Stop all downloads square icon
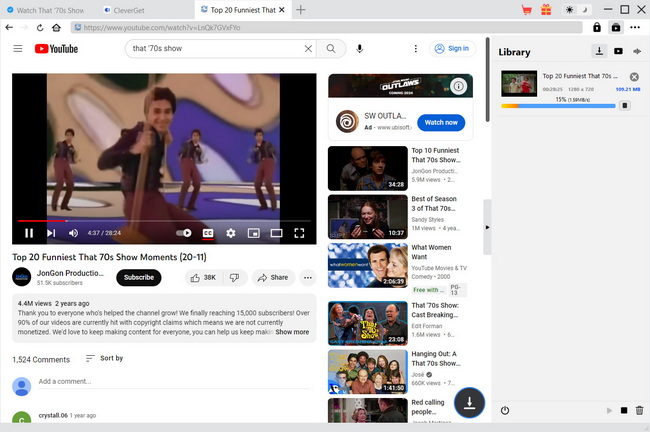This screenshot has height=432, width=650. point(624,410)
